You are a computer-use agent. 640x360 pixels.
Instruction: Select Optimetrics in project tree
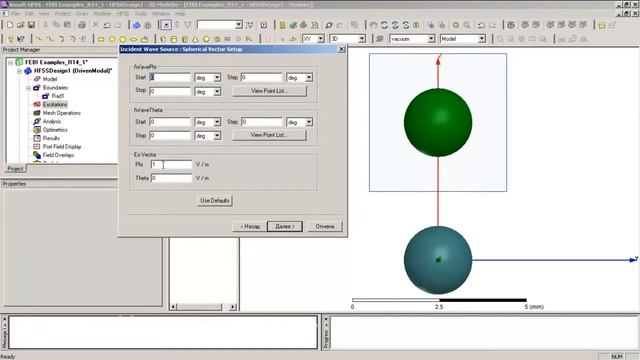pyautogui.click(x=55, y=130)
